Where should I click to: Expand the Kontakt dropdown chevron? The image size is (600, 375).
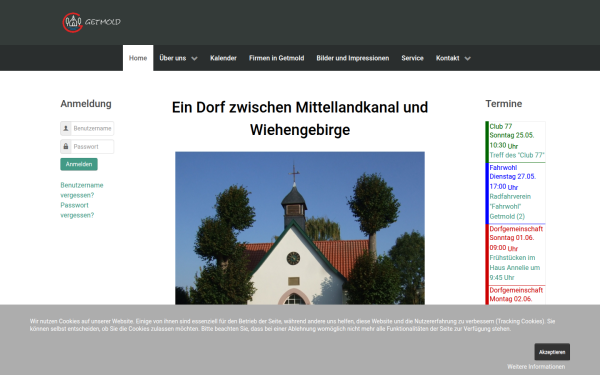tap(468, 59)
